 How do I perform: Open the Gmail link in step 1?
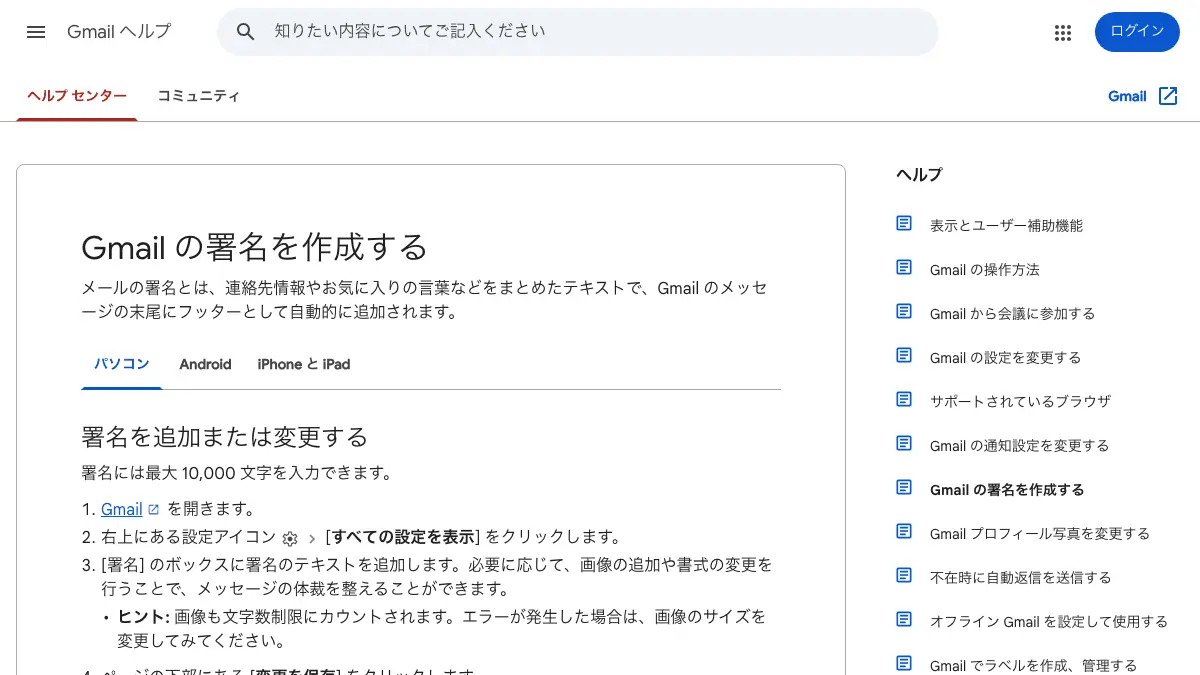pyautogui.click(x=122, y=509)
